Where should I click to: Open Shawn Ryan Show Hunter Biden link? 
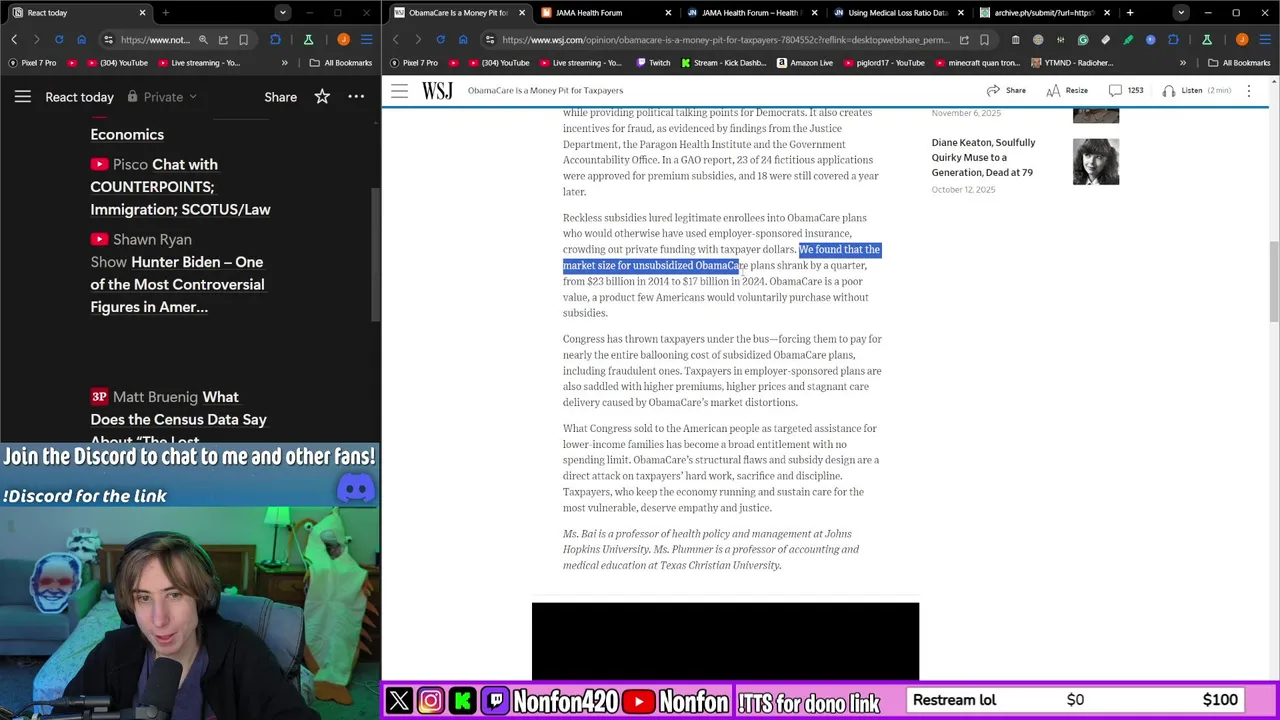[x=177, y=273]
